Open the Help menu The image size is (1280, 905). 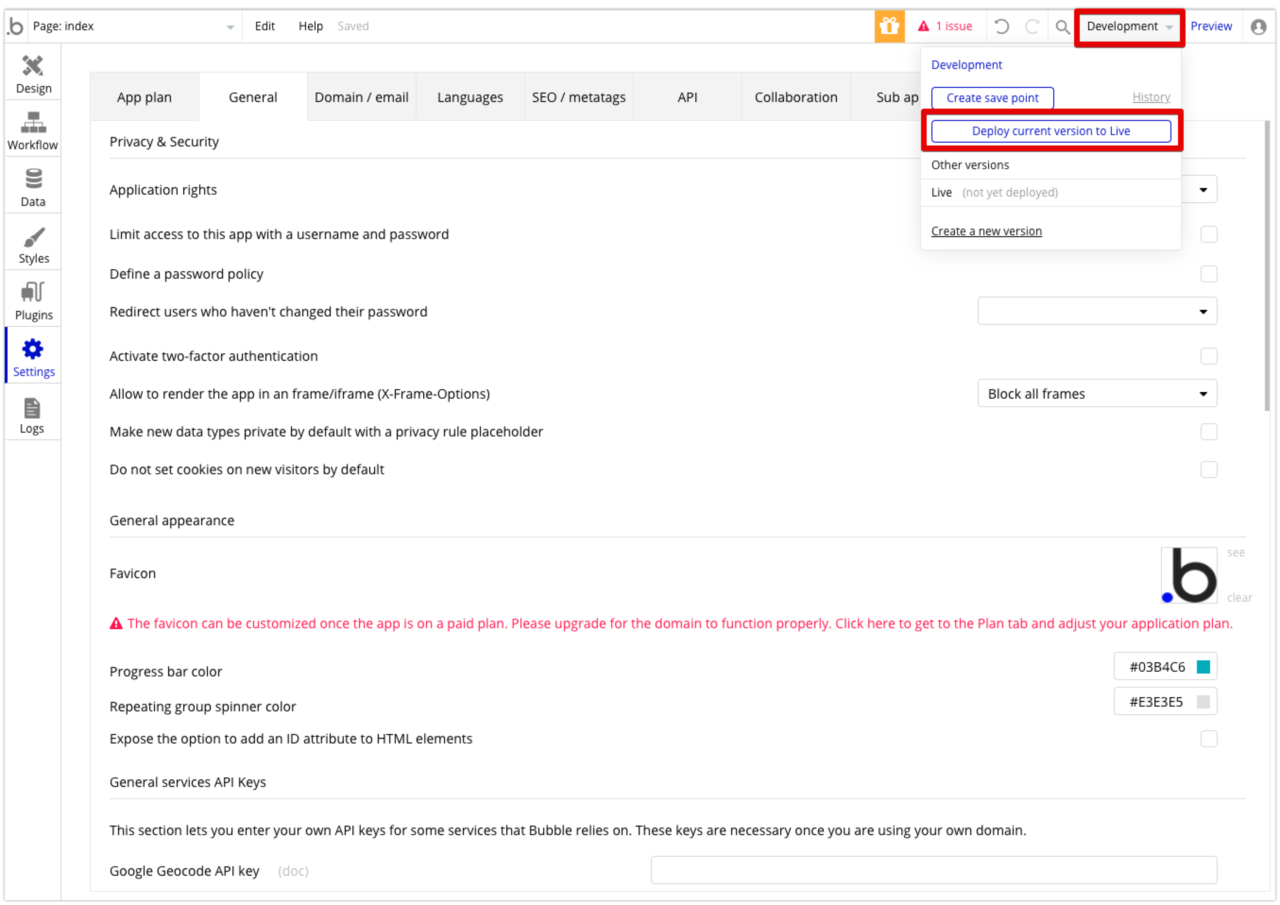tap(311, 27)
